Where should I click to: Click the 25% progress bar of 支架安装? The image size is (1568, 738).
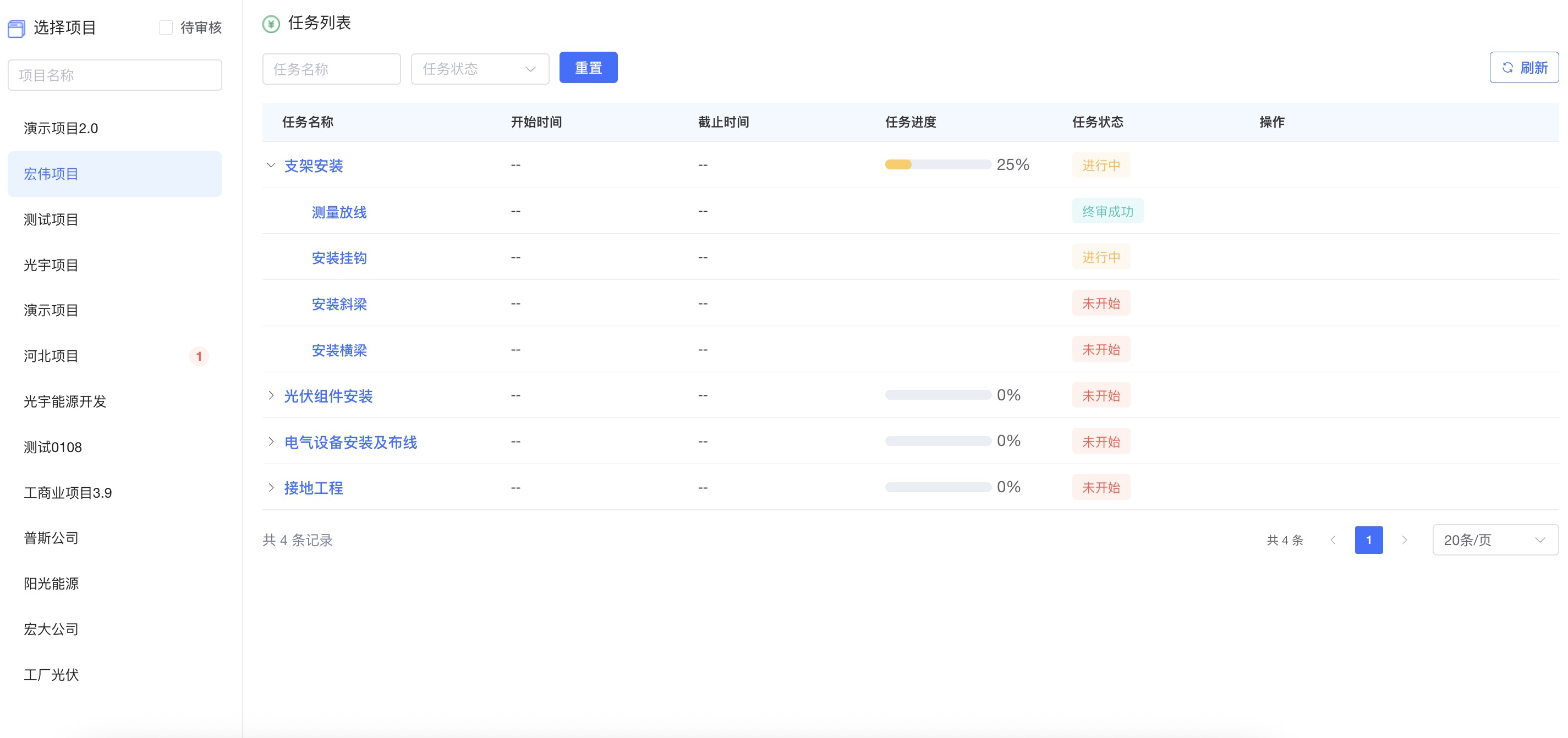(937, 164)
